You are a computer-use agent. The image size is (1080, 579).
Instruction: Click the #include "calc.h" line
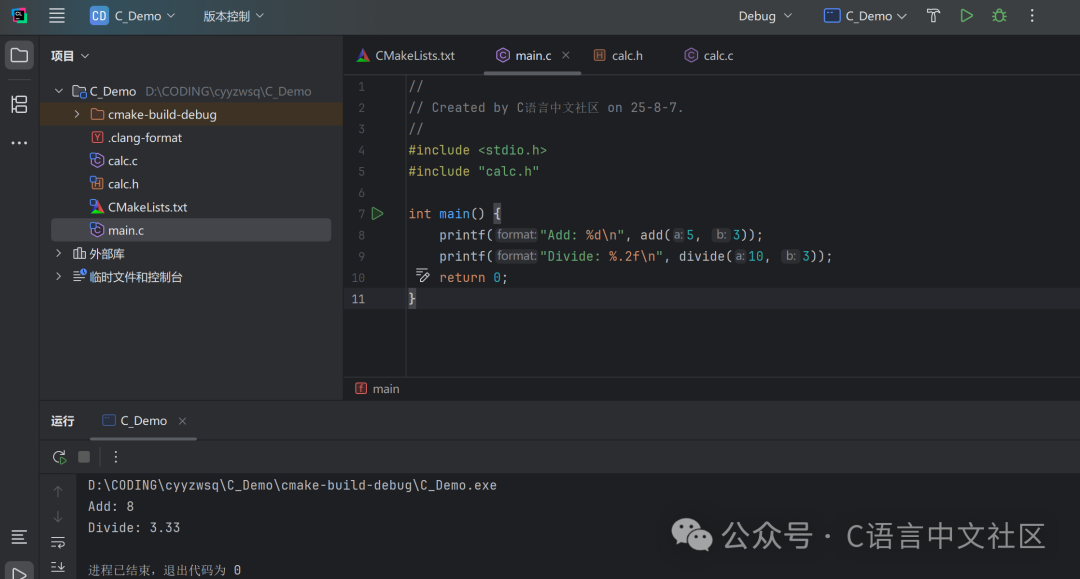pyautogui.click(x=474, y=171)
